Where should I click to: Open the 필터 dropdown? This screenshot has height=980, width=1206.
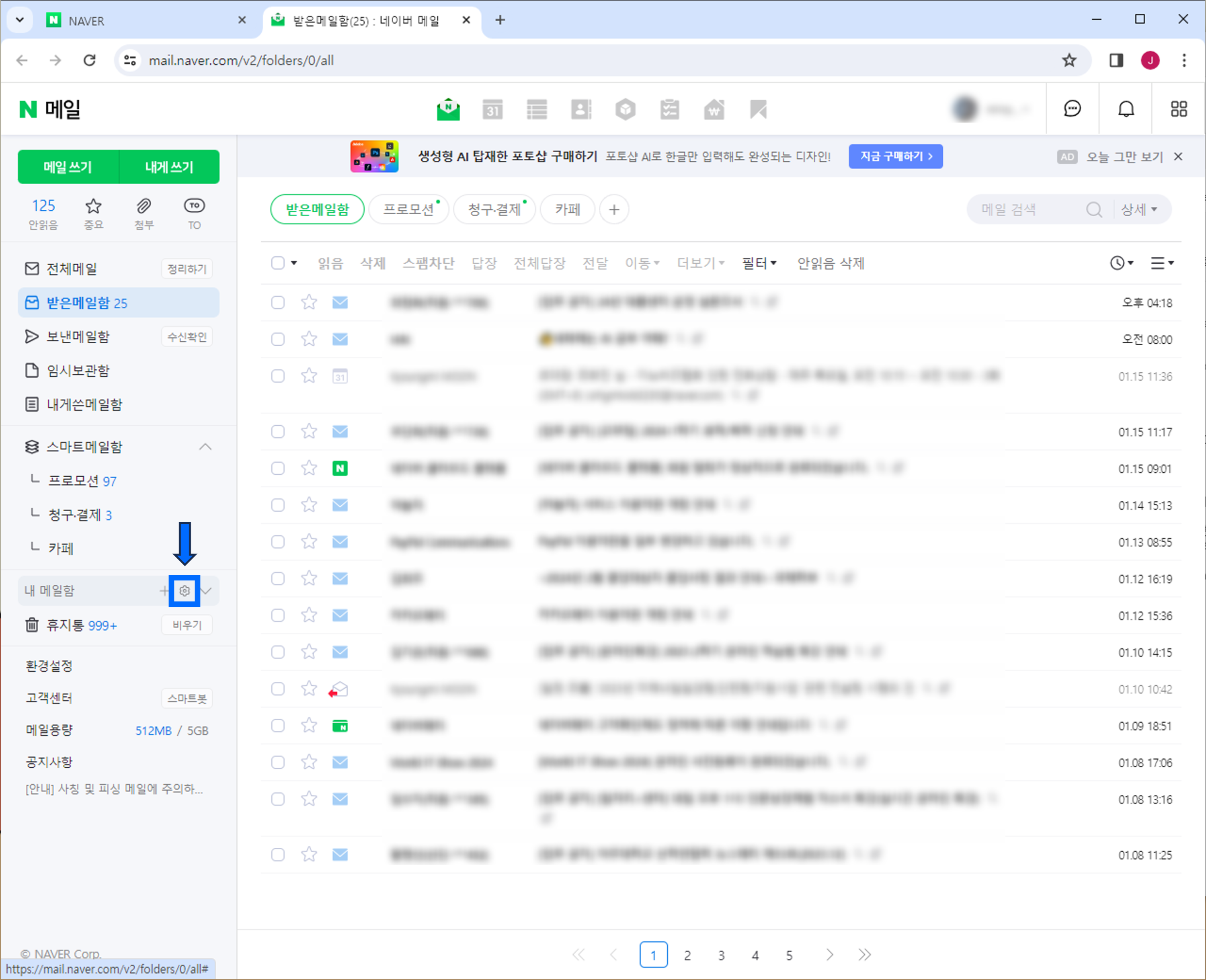coord(759,263)
